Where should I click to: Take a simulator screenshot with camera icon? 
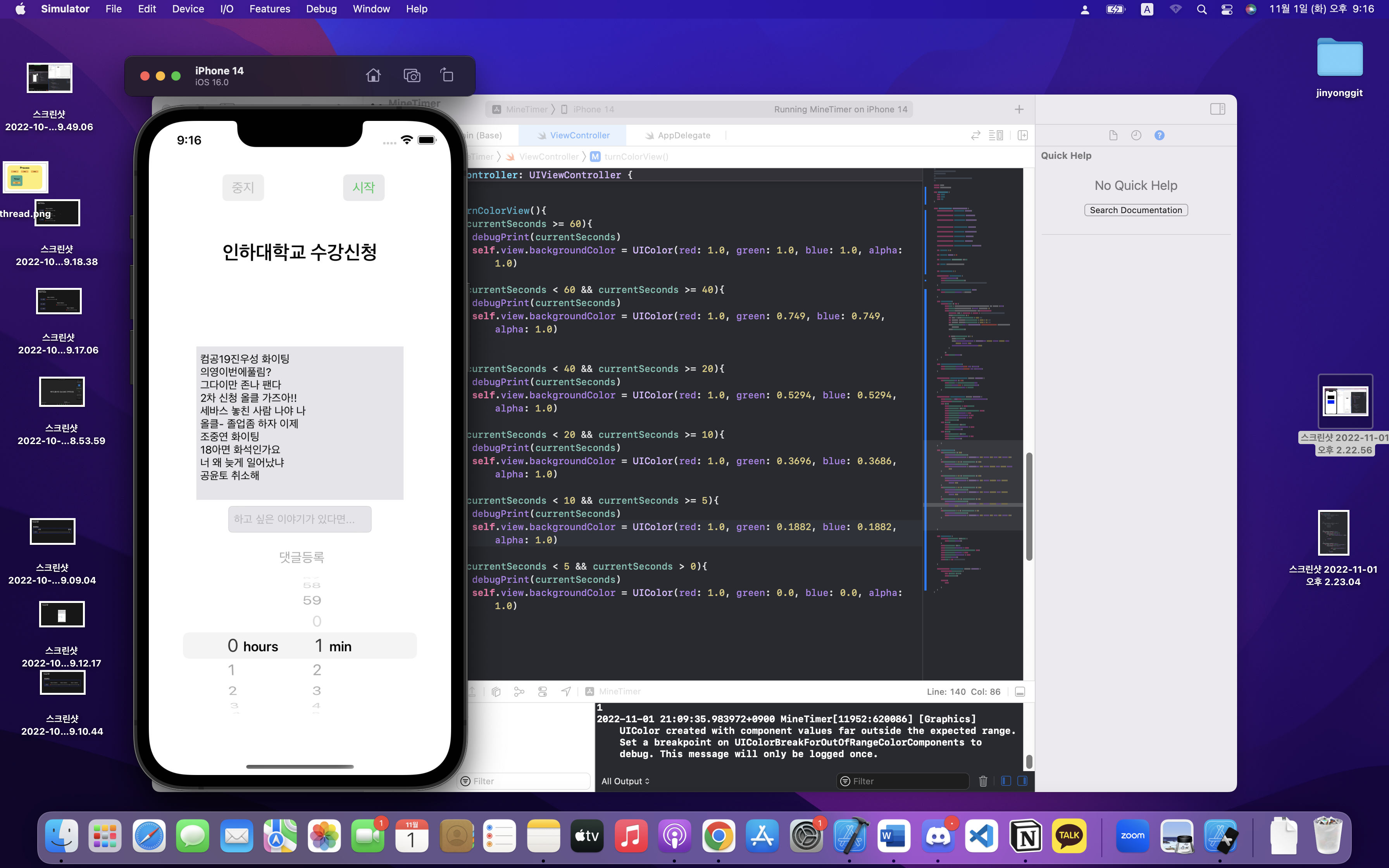[412, 75]
